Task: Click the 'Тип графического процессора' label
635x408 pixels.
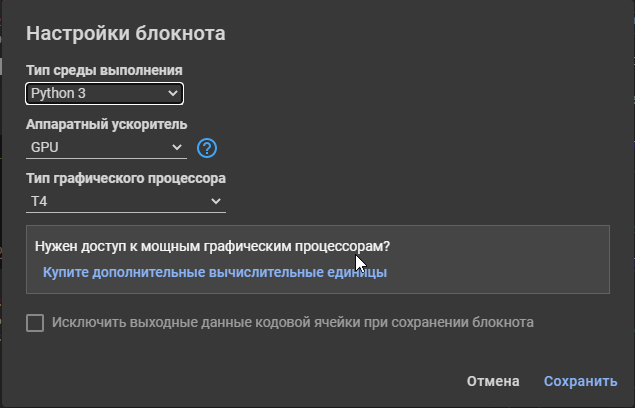Action: (126, 179)
